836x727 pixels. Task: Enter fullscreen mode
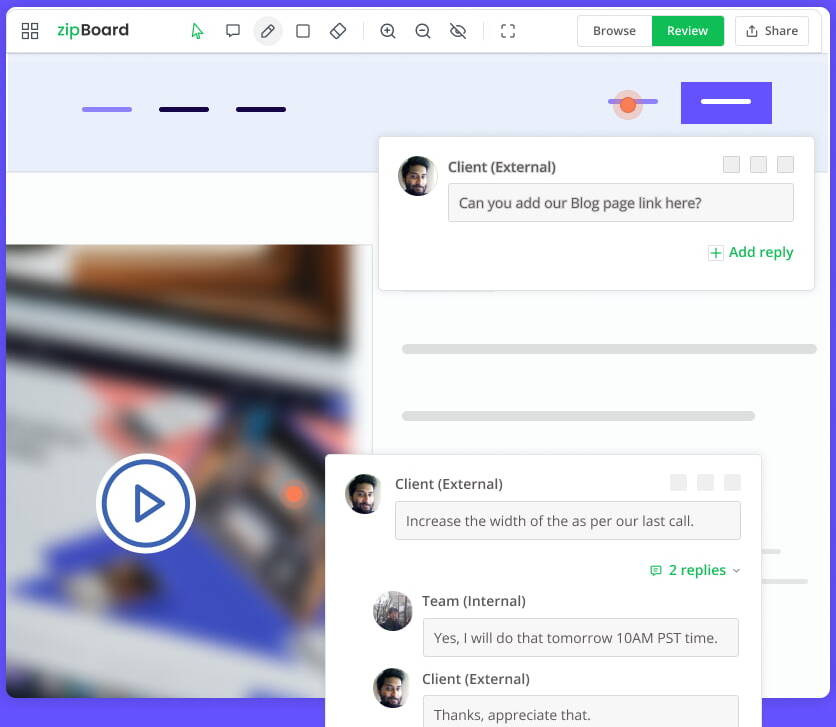pos(508,31)
